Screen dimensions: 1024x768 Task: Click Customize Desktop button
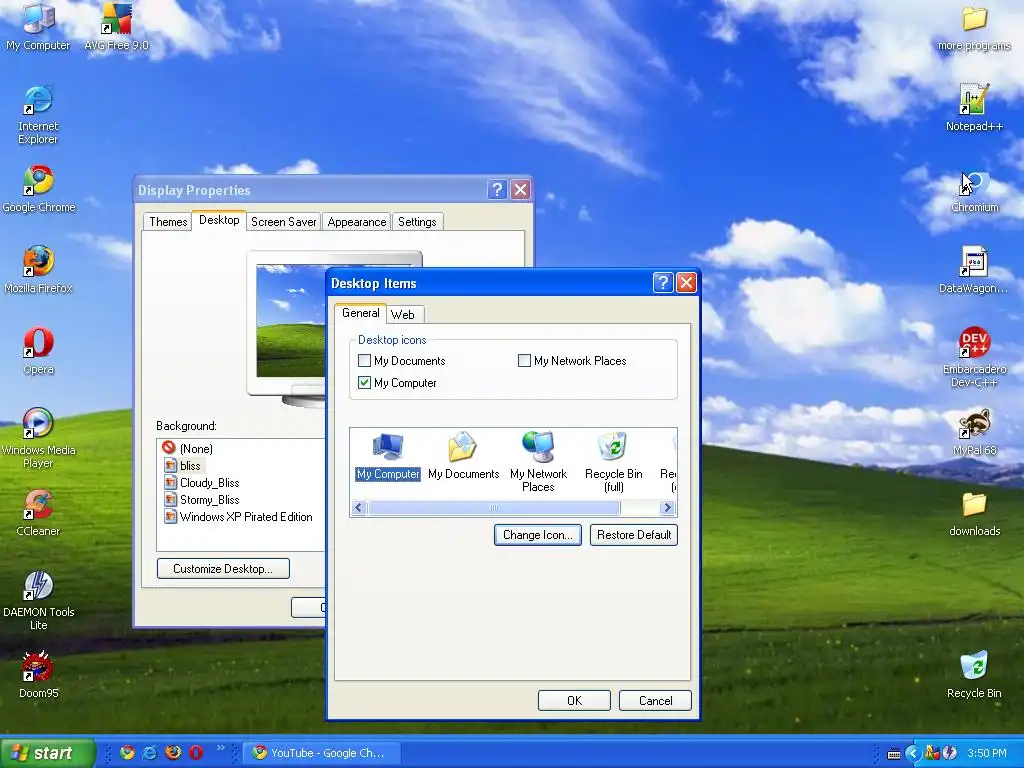pos(223,569)
